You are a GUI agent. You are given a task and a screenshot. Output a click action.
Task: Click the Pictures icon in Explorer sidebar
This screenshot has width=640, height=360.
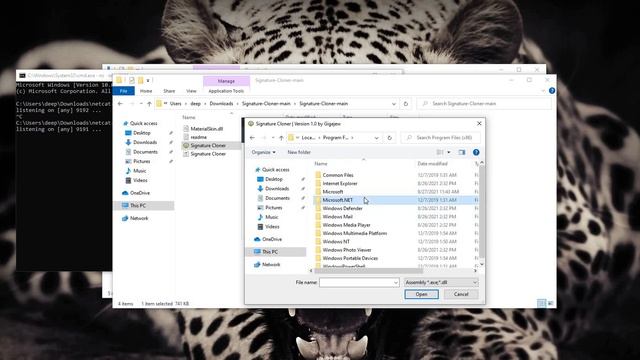coord(128,162)
